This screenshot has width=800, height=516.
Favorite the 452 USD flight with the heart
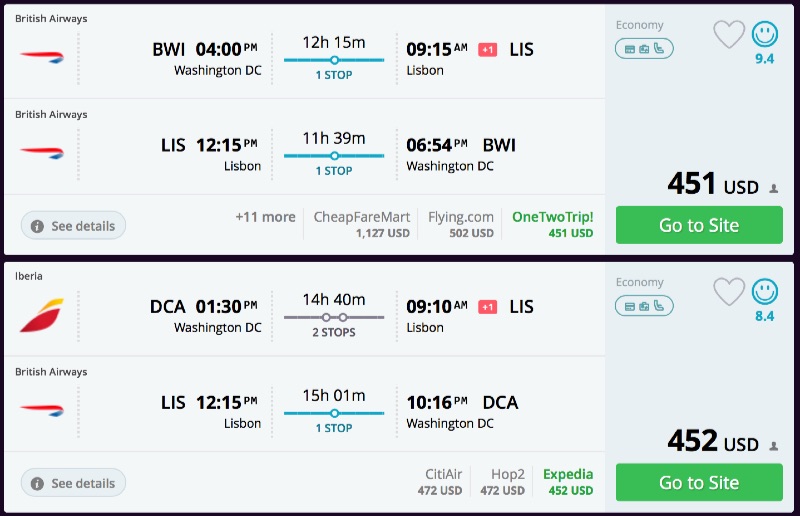(729, 292)
